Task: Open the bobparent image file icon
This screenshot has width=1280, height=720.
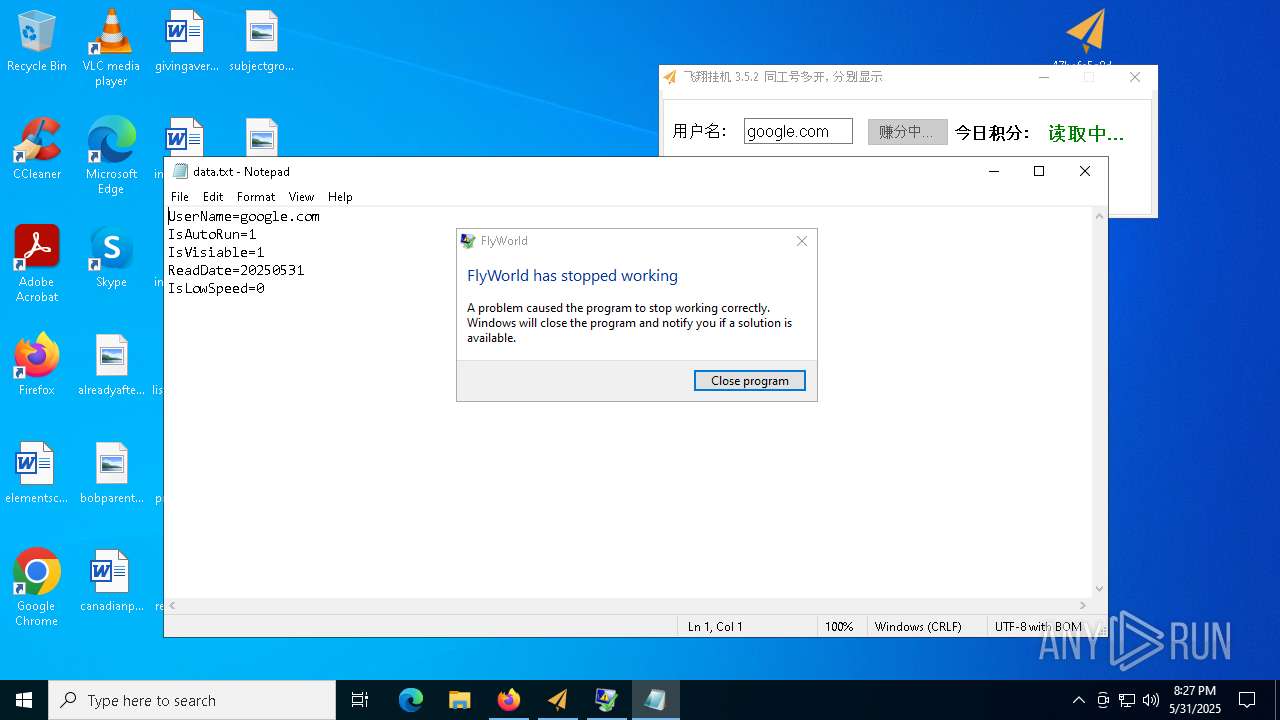Action: click(x=111, y=473)
